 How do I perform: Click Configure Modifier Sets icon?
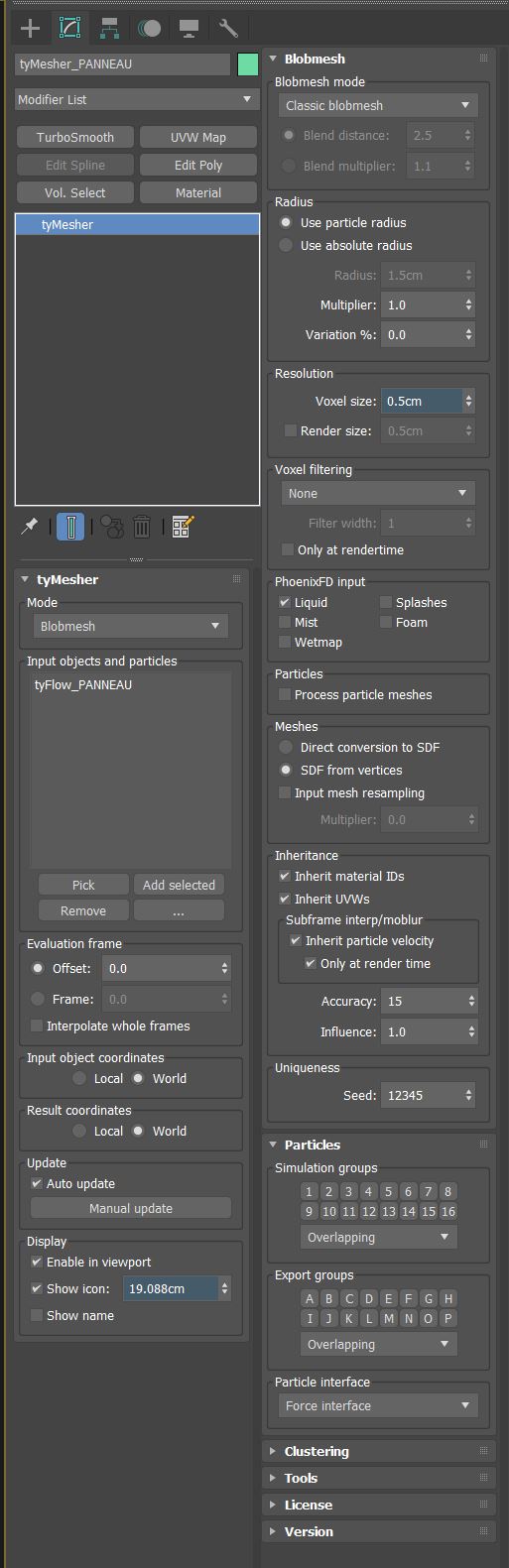click(x=182, y=527)
